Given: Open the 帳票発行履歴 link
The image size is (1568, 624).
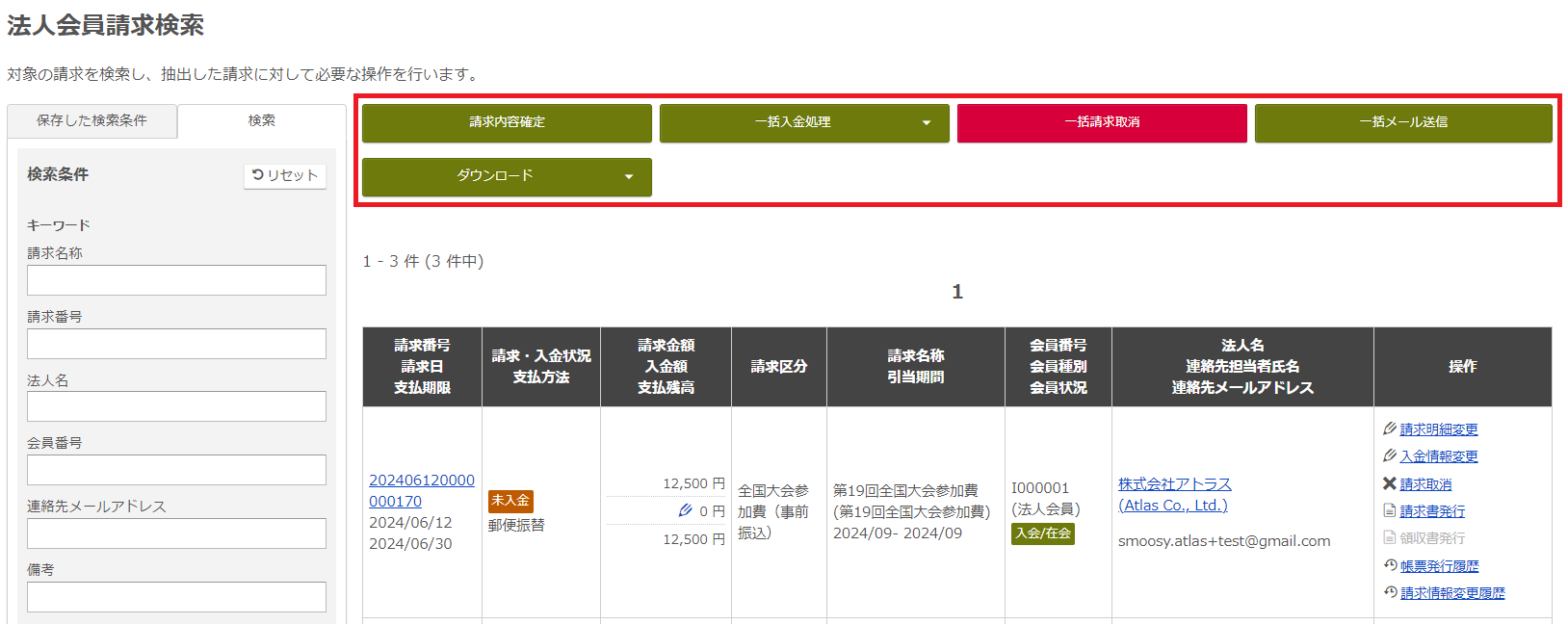Looking at the screenshot, I should (x=1439, y=566).
